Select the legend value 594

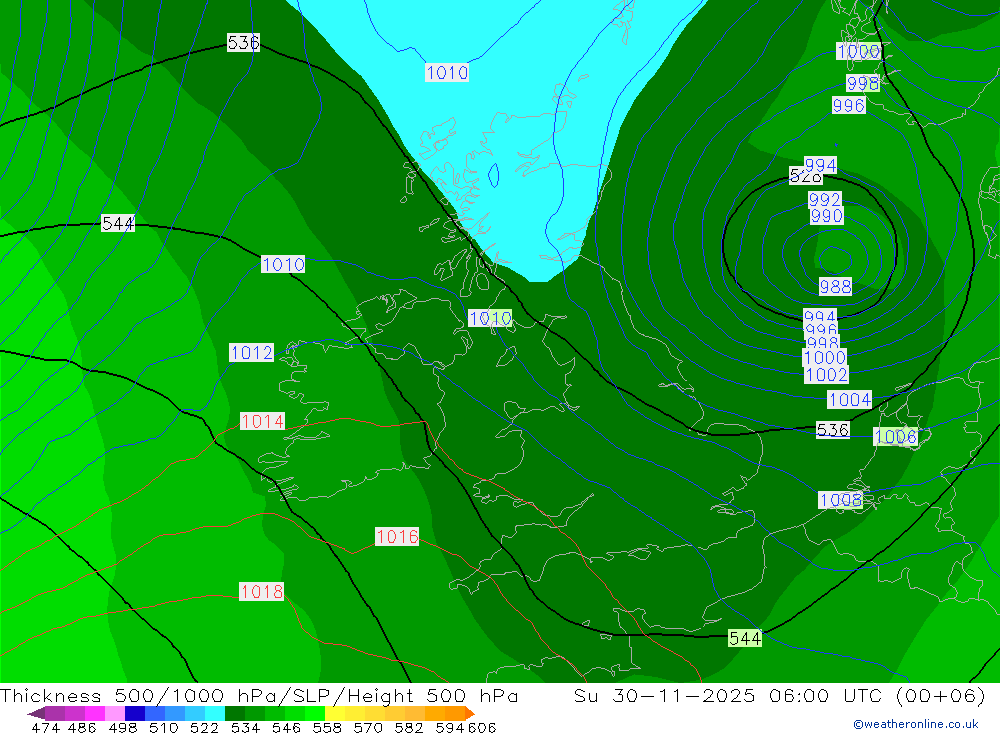[x=450, y=727]
